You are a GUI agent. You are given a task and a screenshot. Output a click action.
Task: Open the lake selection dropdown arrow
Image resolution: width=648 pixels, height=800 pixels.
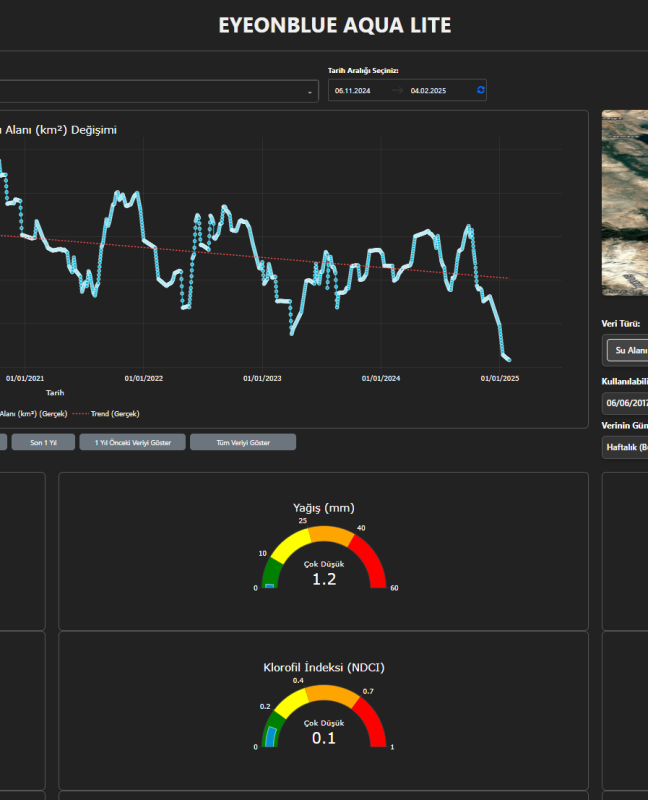(310, 92)
